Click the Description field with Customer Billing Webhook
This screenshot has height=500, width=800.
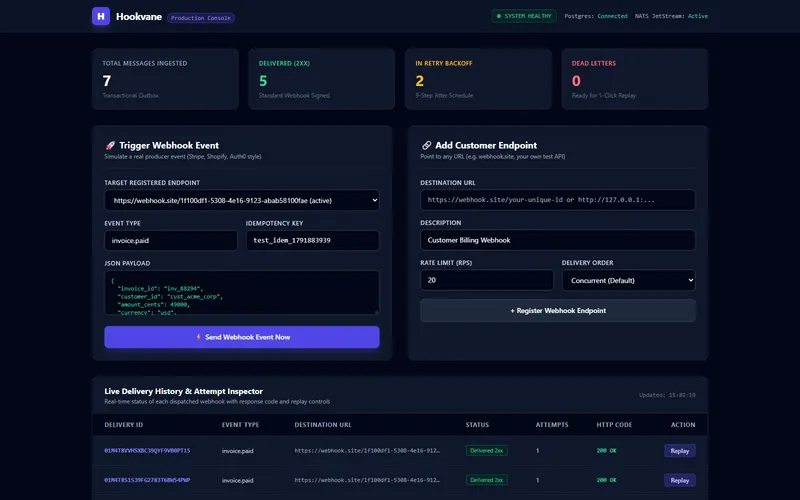[x=558, y=240]
